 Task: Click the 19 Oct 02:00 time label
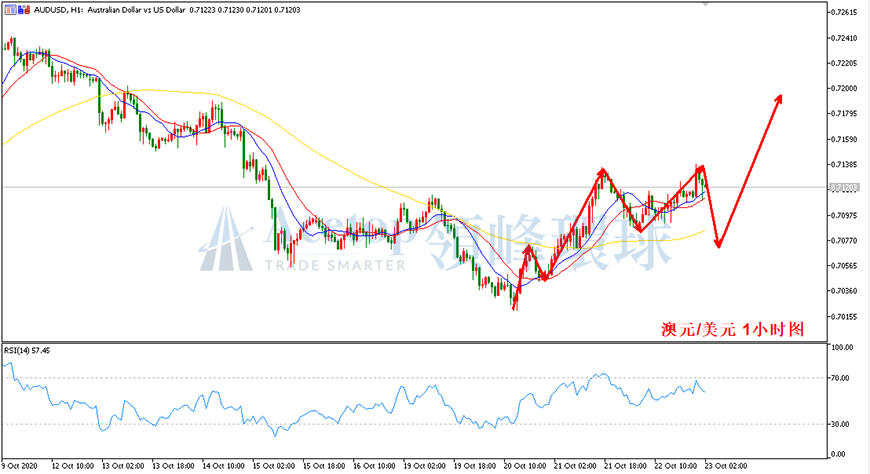pos(425,466)
